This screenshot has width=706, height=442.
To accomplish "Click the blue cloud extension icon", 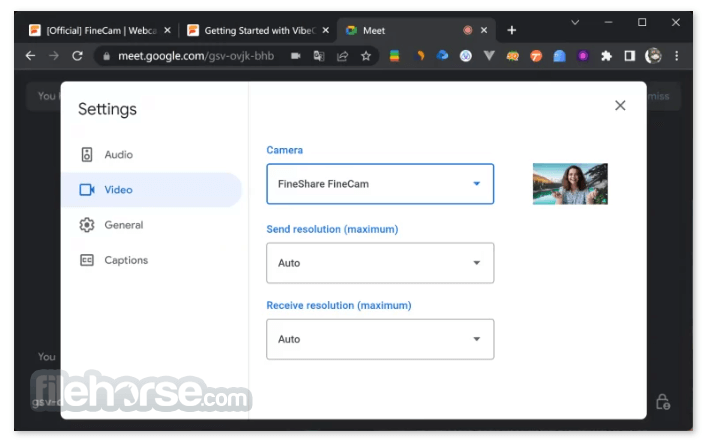I will pyautogui.click(x=442, y=55).
